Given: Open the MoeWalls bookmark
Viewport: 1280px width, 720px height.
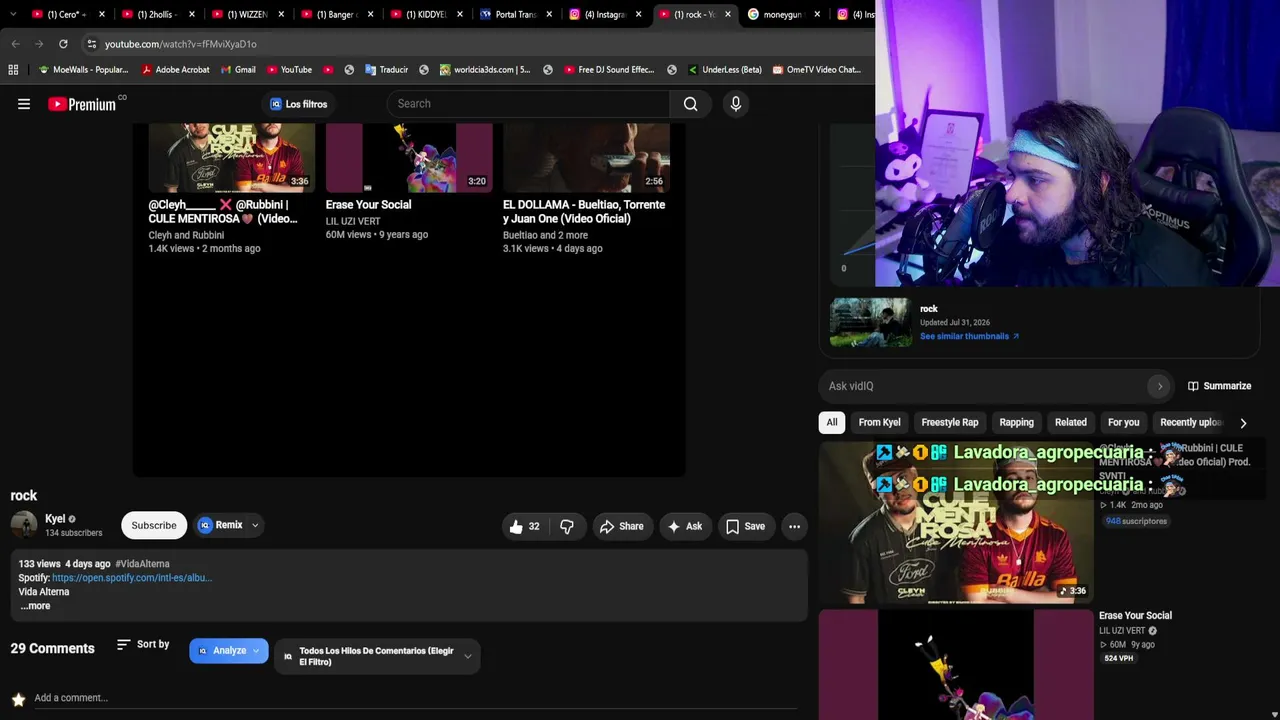Looking at the screenshot, I should 84,70.
